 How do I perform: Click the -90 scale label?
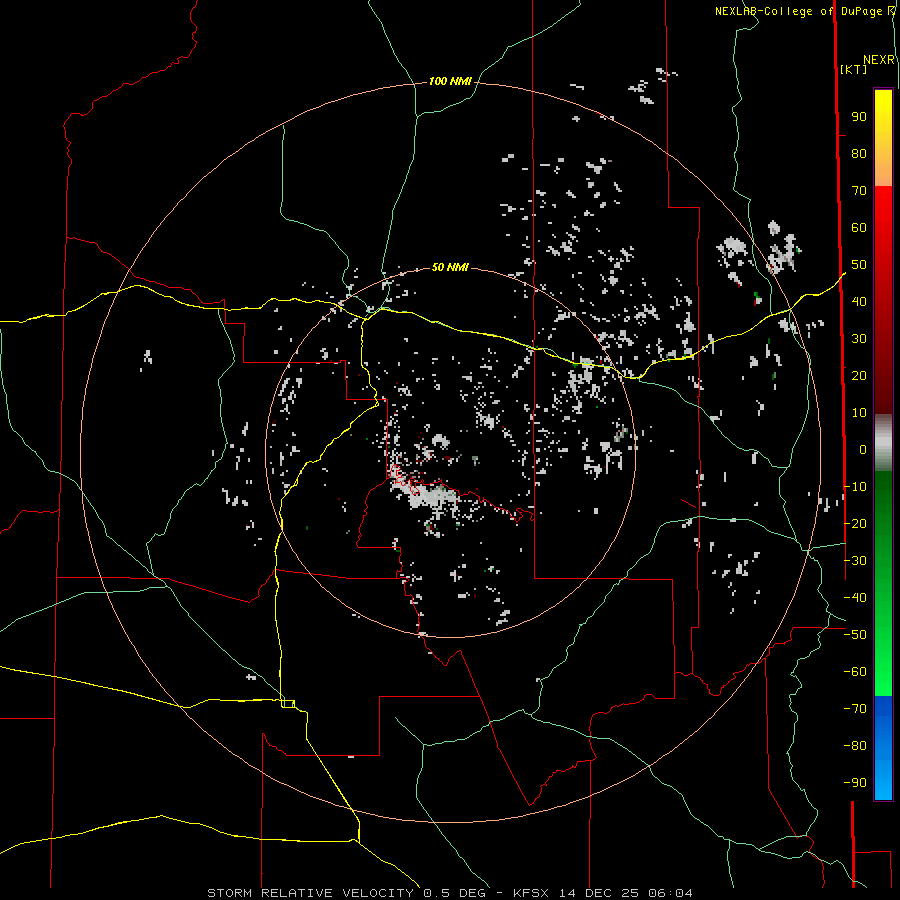click(x=855, y=783)
